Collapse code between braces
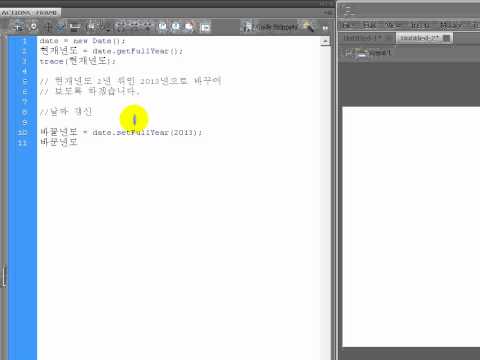 click(122, 27)
